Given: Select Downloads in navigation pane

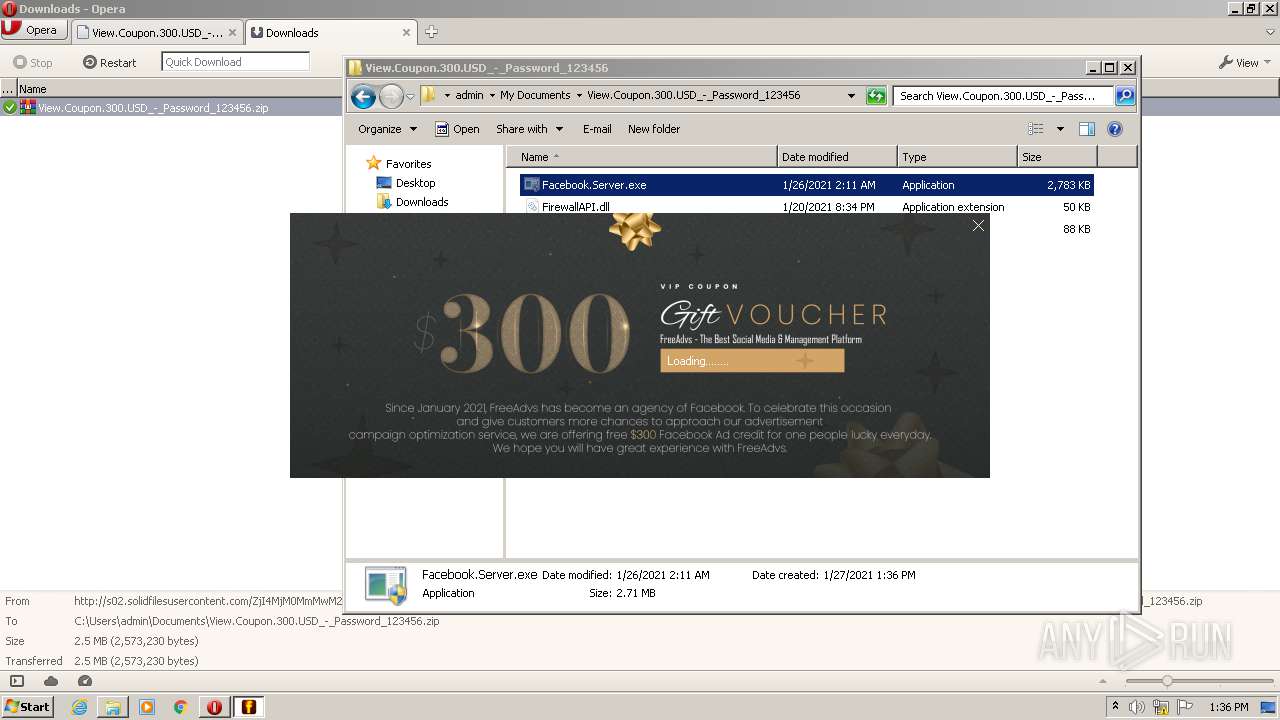Looking at the screenshot, I should pos(412,202).
